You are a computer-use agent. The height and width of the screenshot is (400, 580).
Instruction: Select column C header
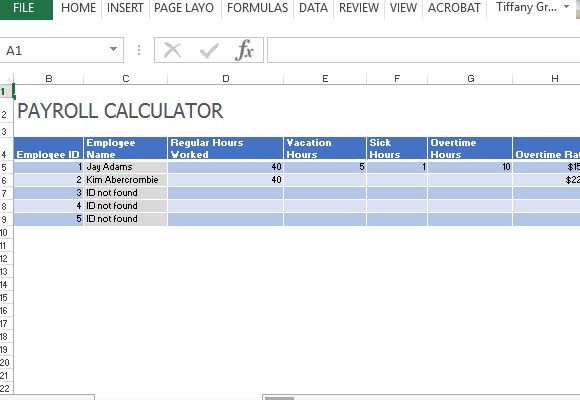(x=126, y=78)
